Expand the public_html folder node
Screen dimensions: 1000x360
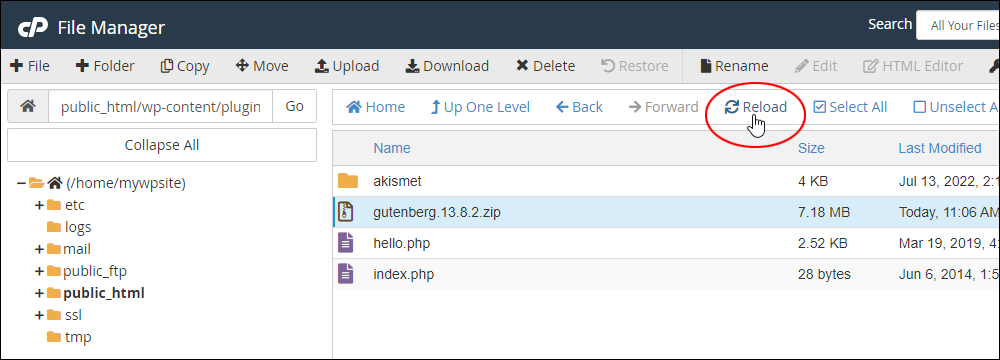40,293
